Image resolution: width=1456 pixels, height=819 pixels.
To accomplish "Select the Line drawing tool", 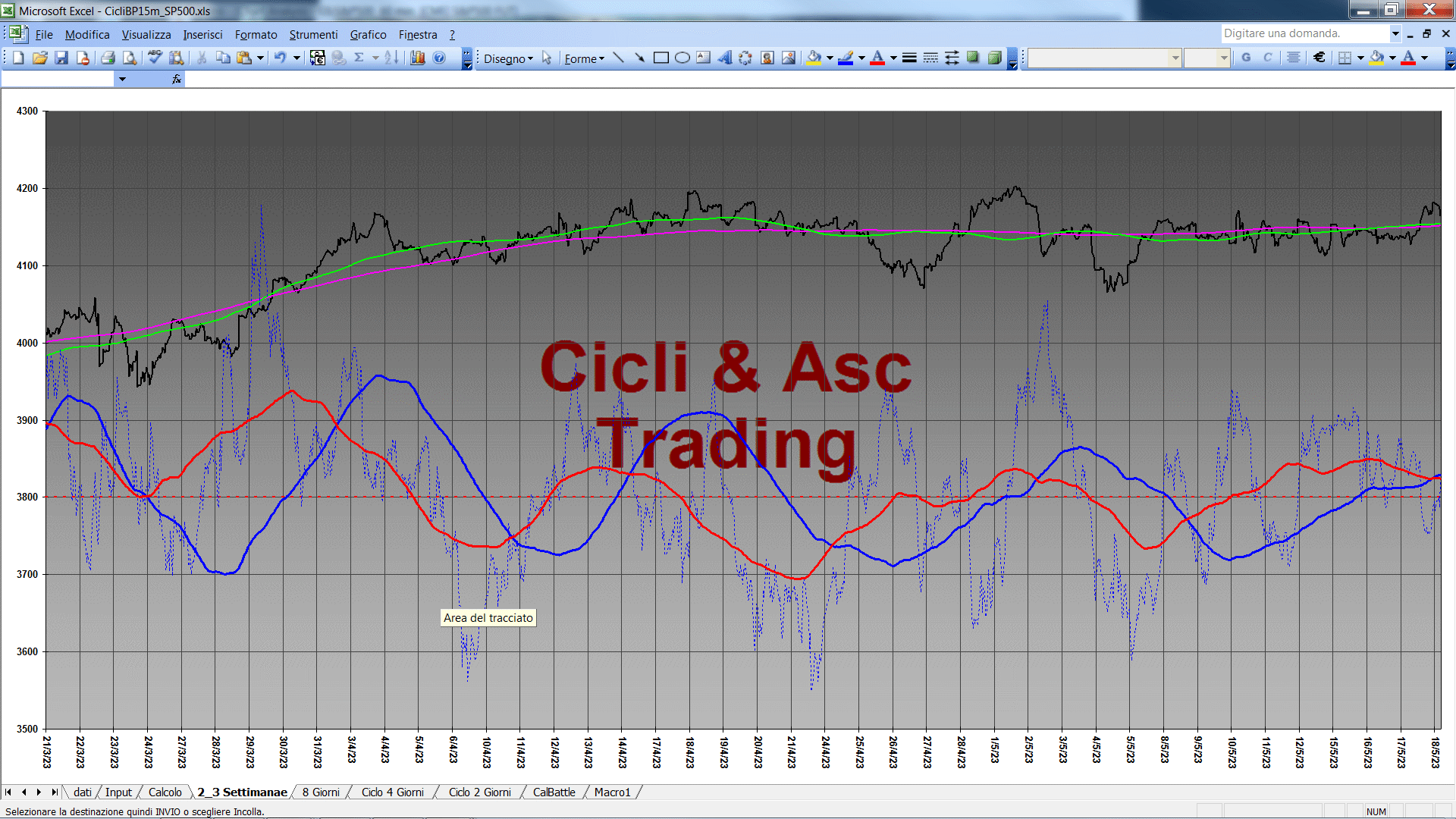I will [x=619, y=58].
